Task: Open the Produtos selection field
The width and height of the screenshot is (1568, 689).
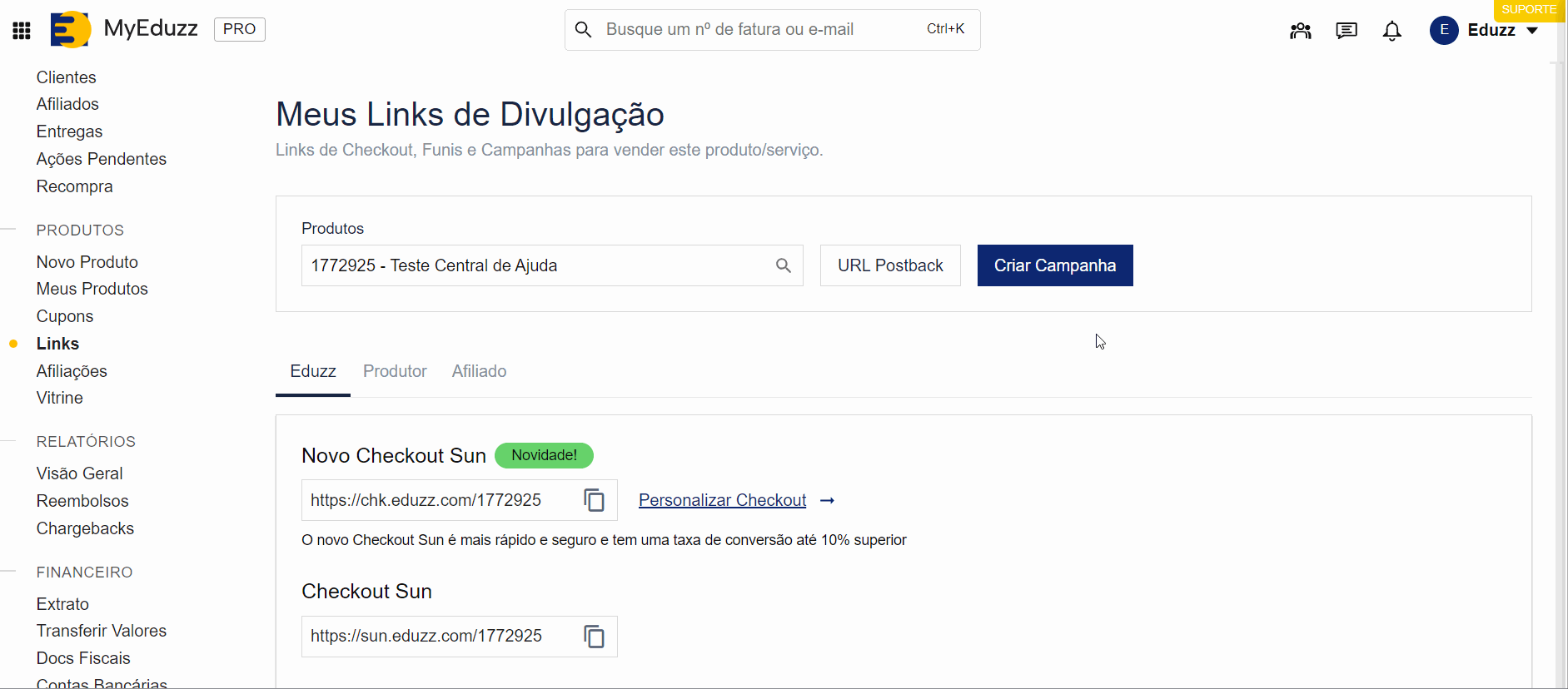Action: coord(537,265)
